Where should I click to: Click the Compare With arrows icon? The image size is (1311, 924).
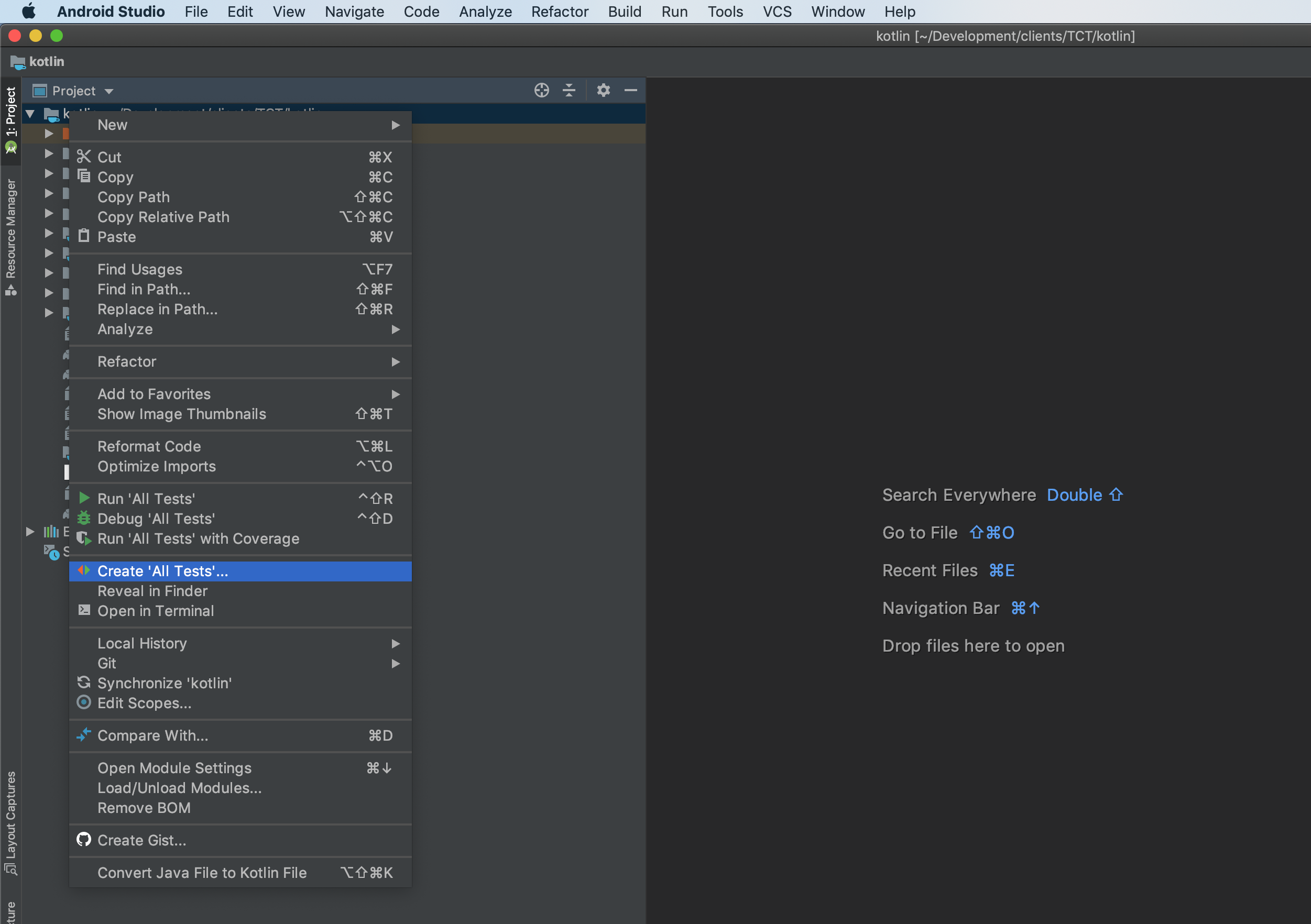click(x=84, y=735)
